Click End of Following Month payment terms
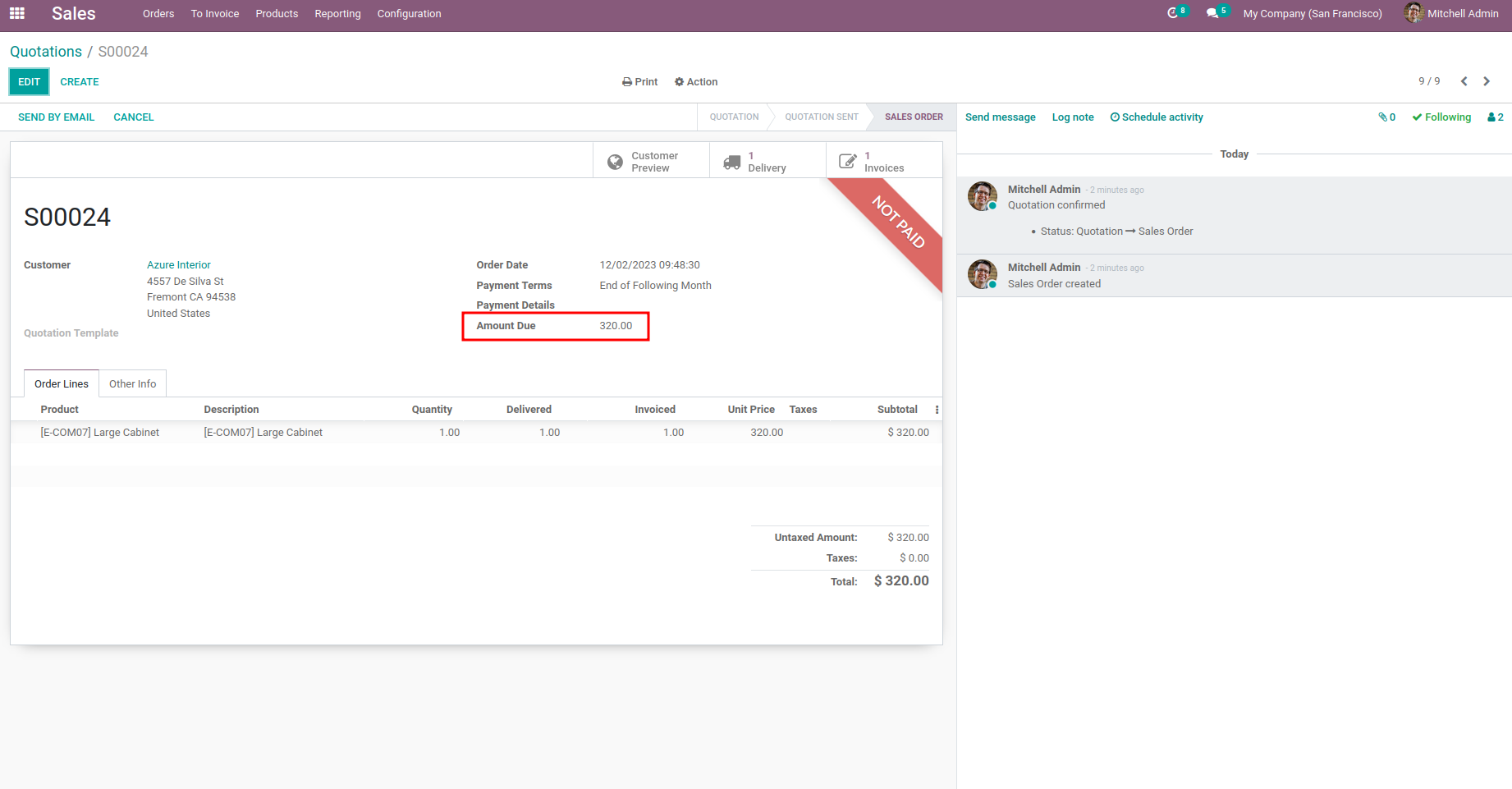This screenshot has width=1512, height=789. point(655,286)
